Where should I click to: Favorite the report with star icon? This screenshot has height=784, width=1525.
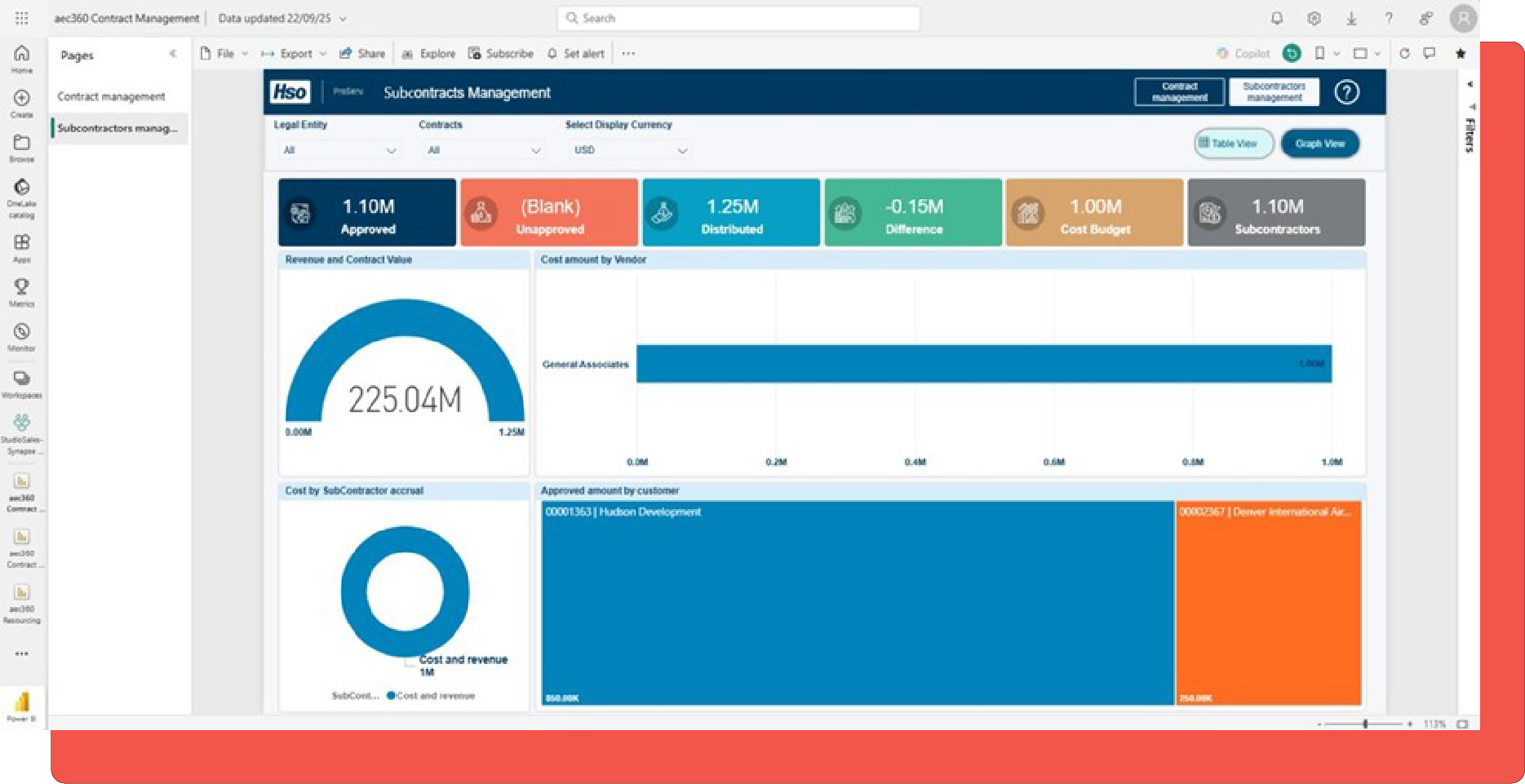[1461, 54]
